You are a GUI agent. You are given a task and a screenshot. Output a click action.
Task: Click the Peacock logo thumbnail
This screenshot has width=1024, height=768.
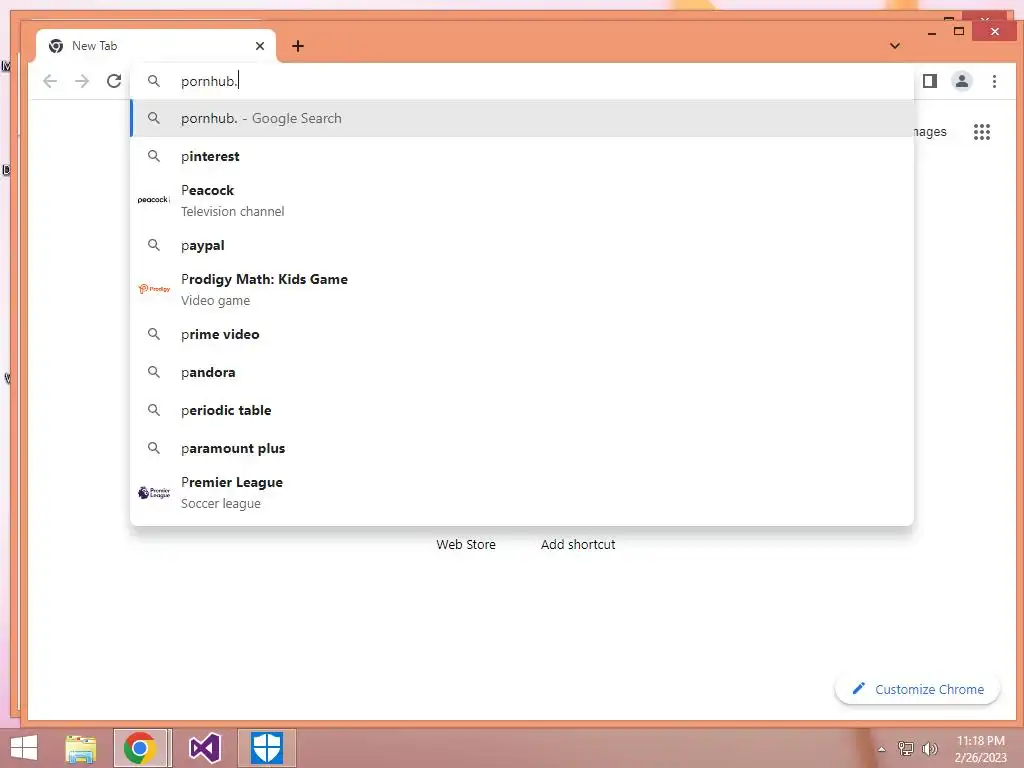[153, 200]
